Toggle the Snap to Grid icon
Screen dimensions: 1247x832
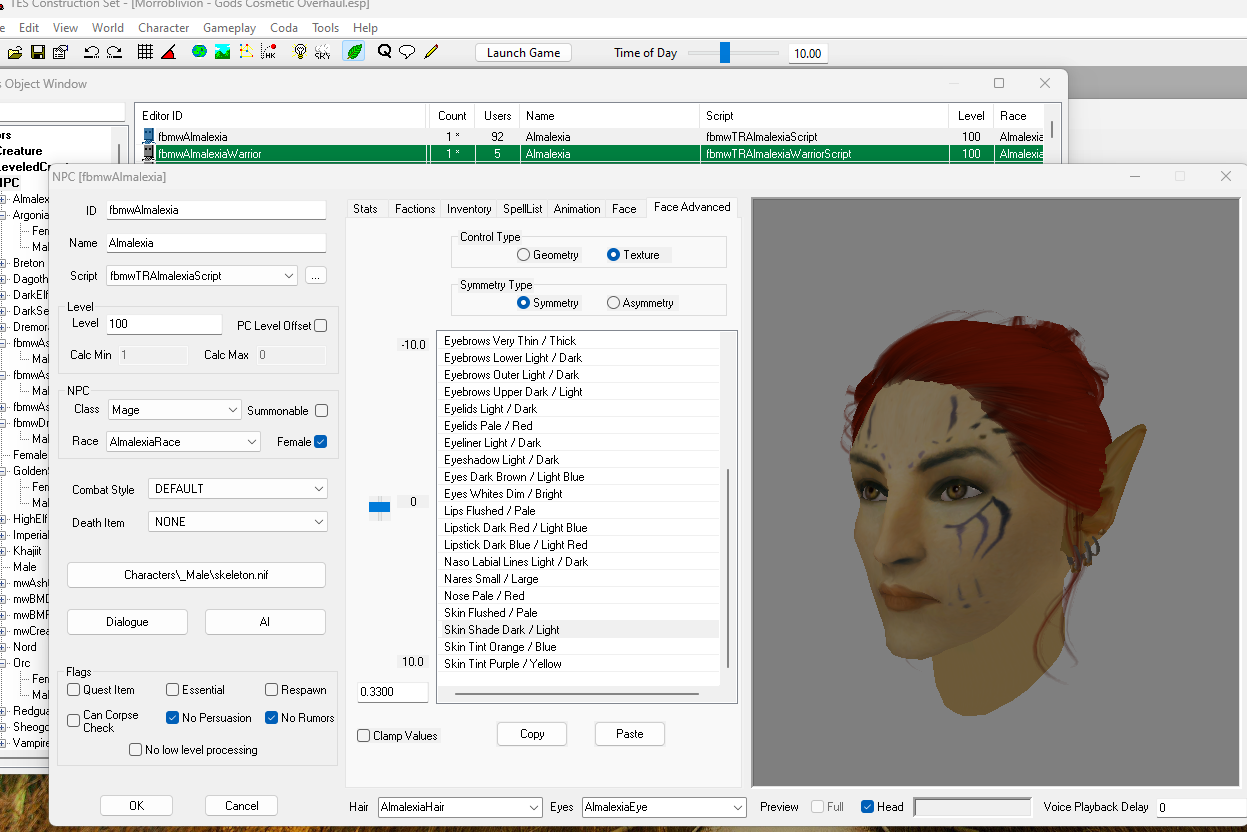pyautogui.click(x=146, y=52)
